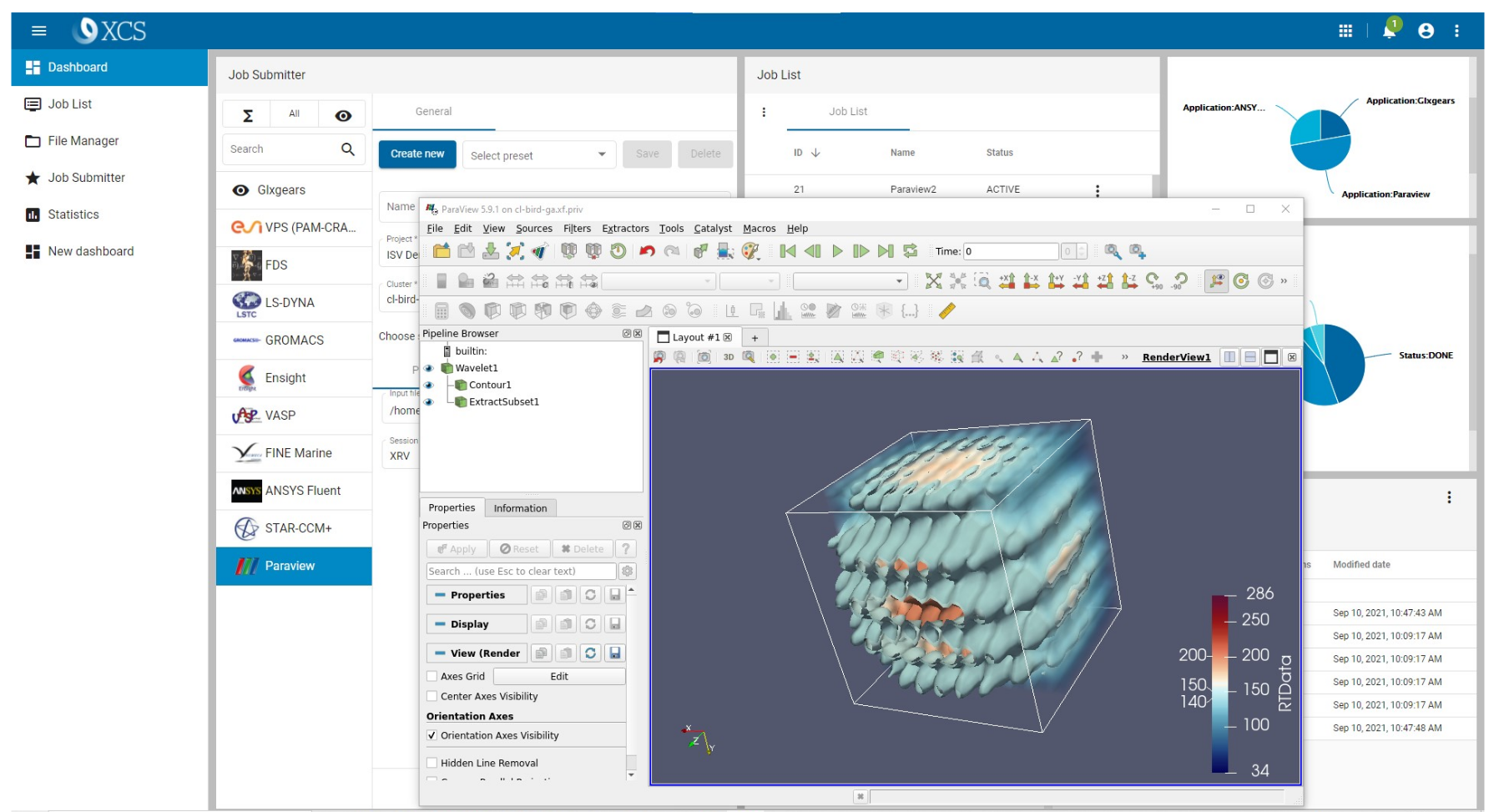Set view direction to -Y
The height and width of the screenshot is (812, 1489).
pyautogui.click(x=1081, y=281)
